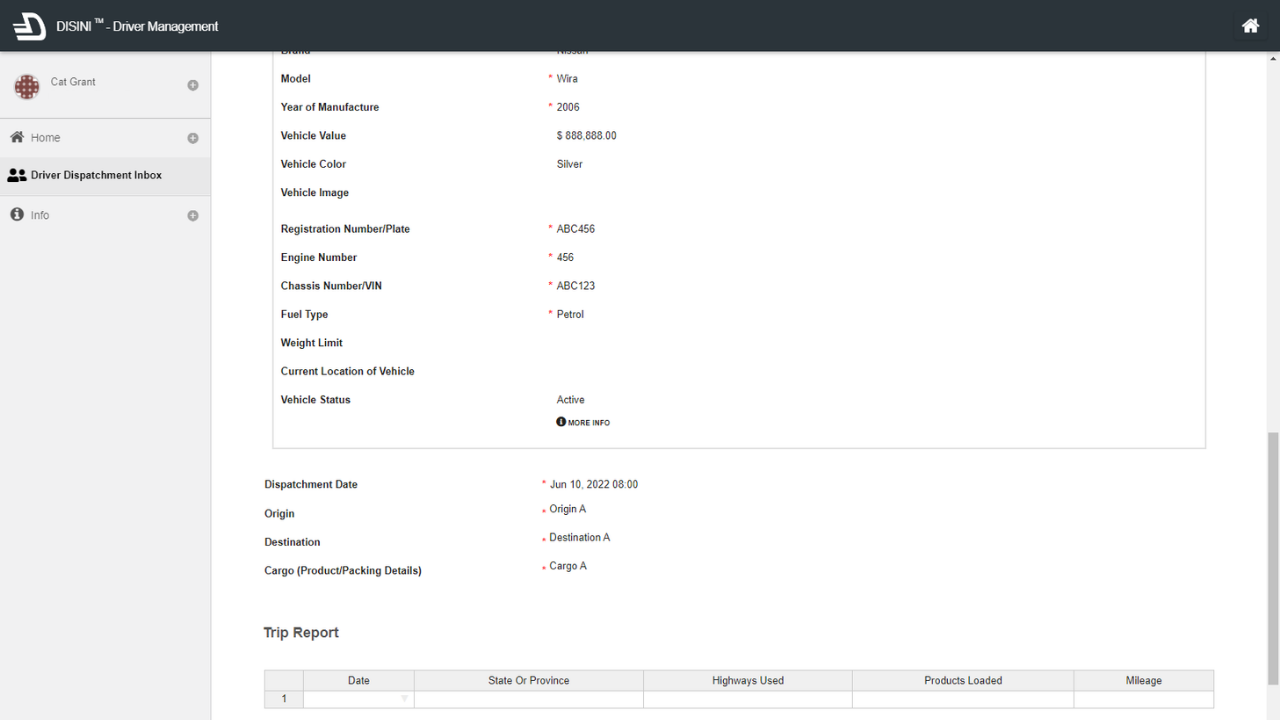1280x720 pixels.
Task: Click the MORE INFO link
Action: pos(588,423)
